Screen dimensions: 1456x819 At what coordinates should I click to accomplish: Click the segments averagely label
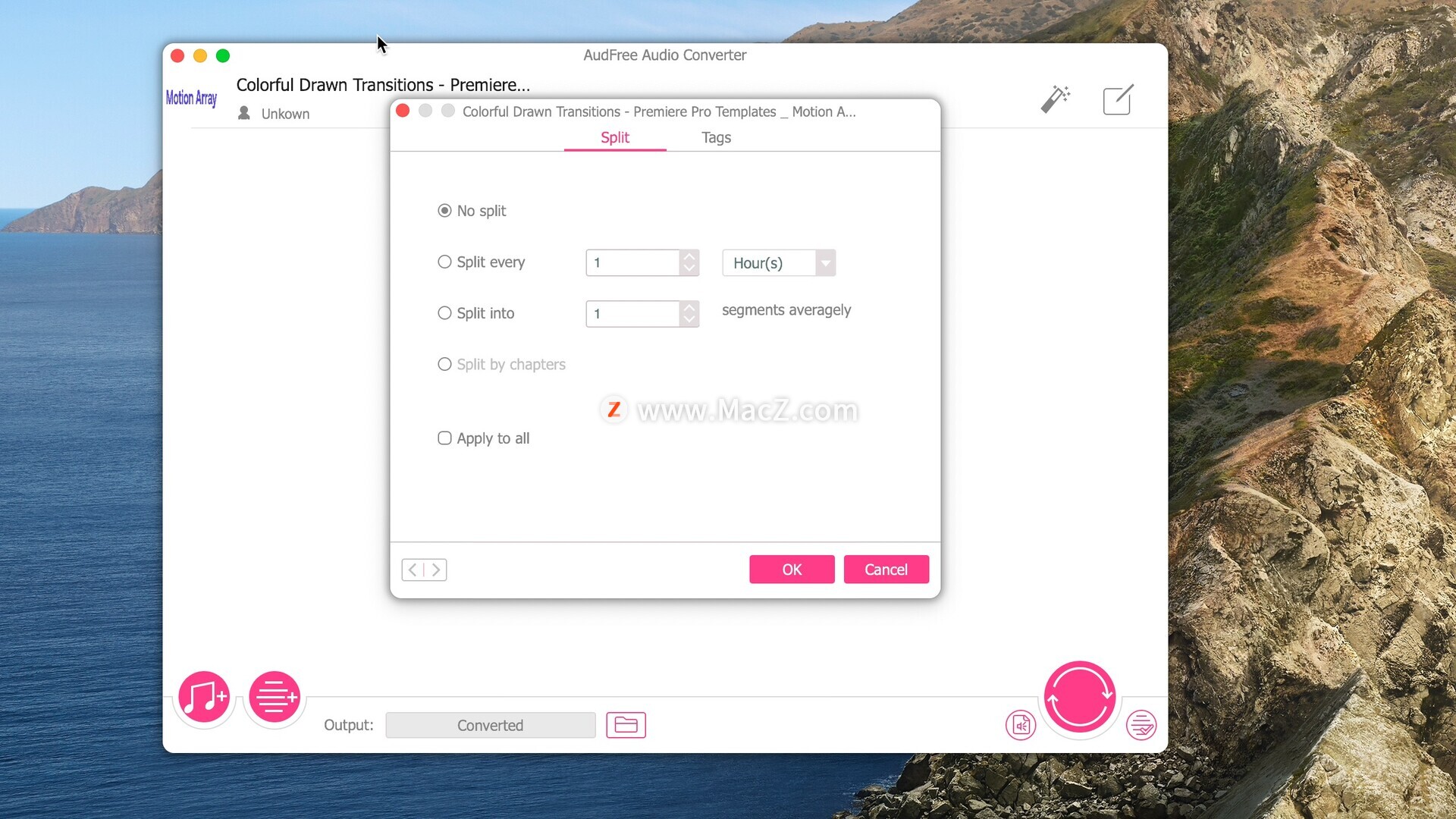786,310
